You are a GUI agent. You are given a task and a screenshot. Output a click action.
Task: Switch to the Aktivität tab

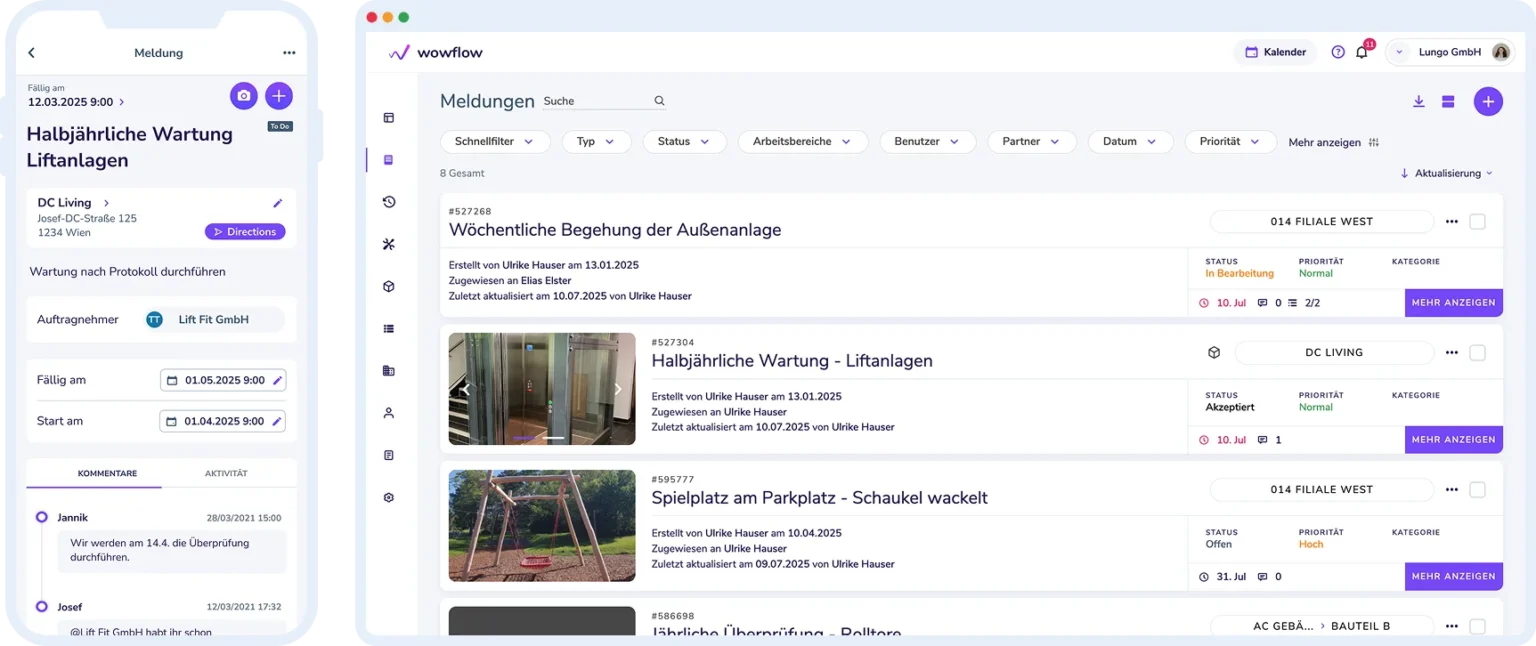[x=226, y=473]
